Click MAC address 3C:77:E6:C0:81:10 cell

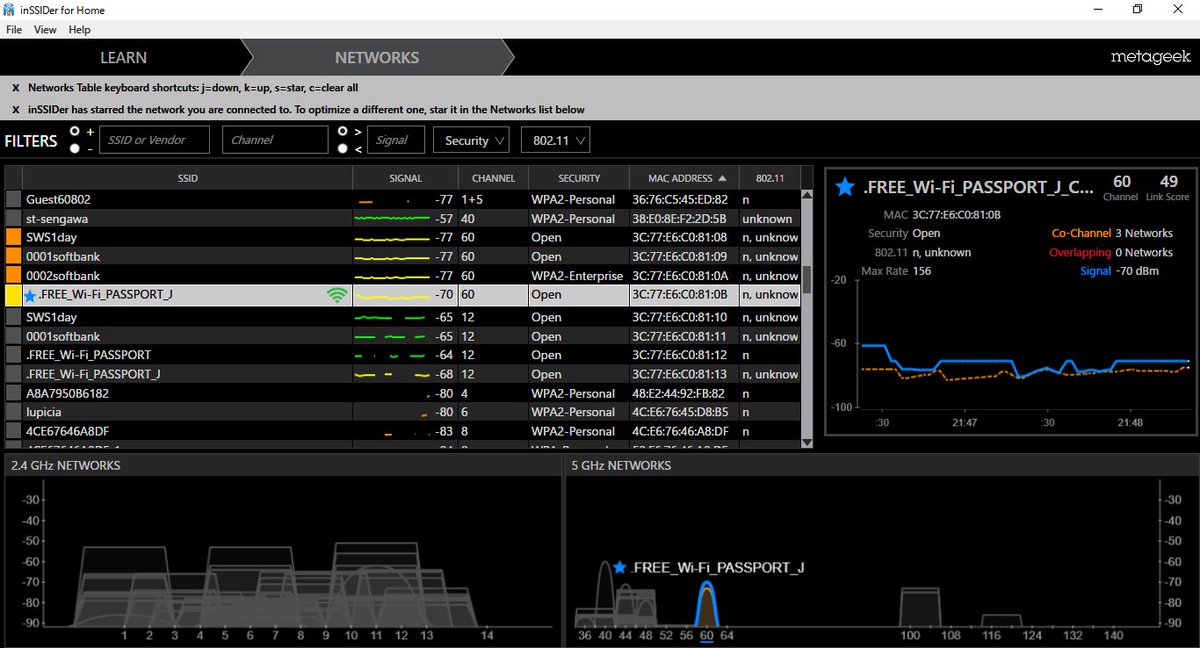pos(679,317)
